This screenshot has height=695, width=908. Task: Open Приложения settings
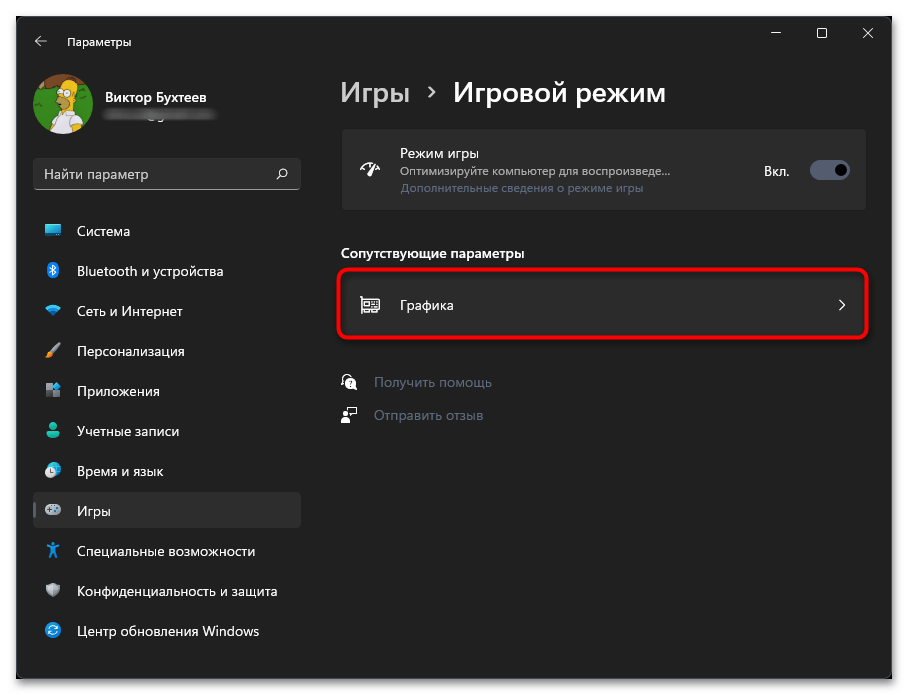point(167,391)
